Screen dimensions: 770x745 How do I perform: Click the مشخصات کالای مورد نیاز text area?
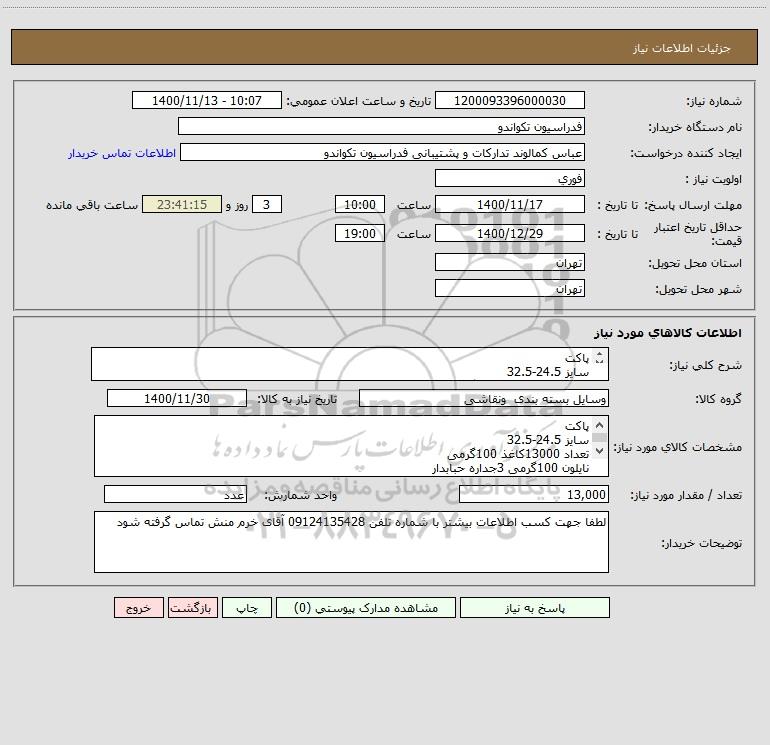click(351, 446)
